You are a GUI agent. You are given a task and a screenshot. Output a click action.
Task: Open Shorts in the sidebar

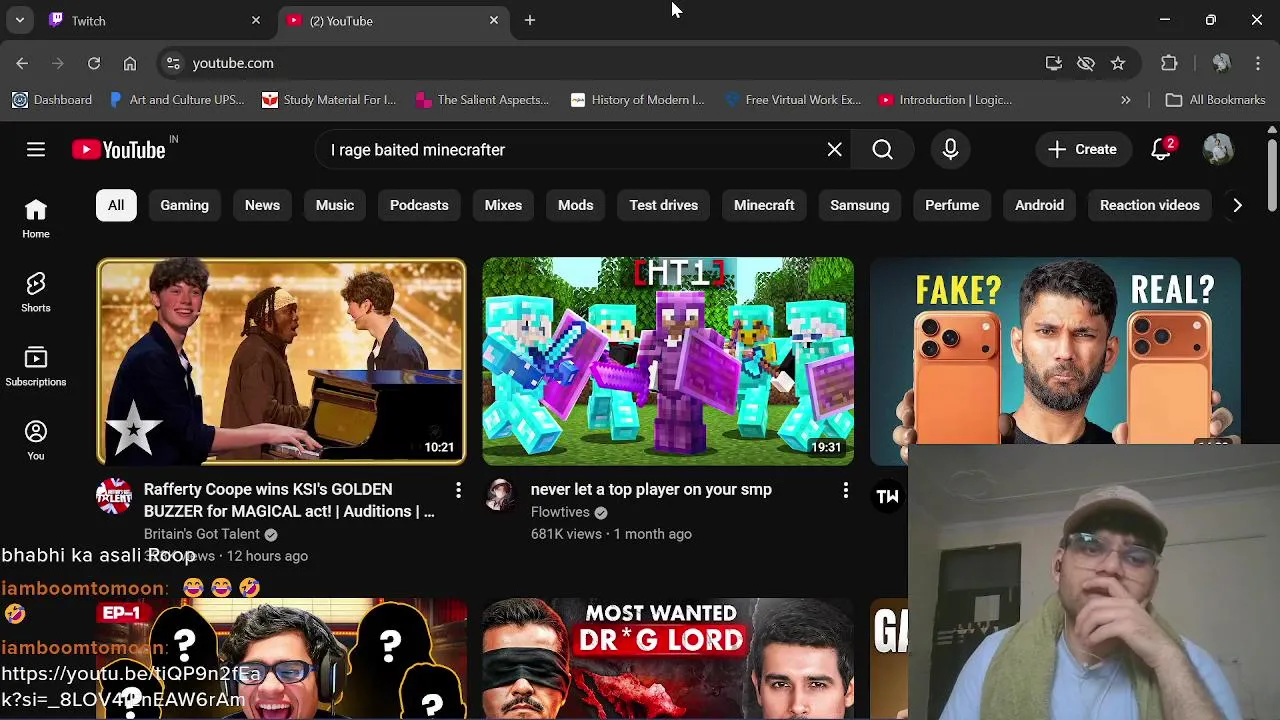(x=36, y=293)
